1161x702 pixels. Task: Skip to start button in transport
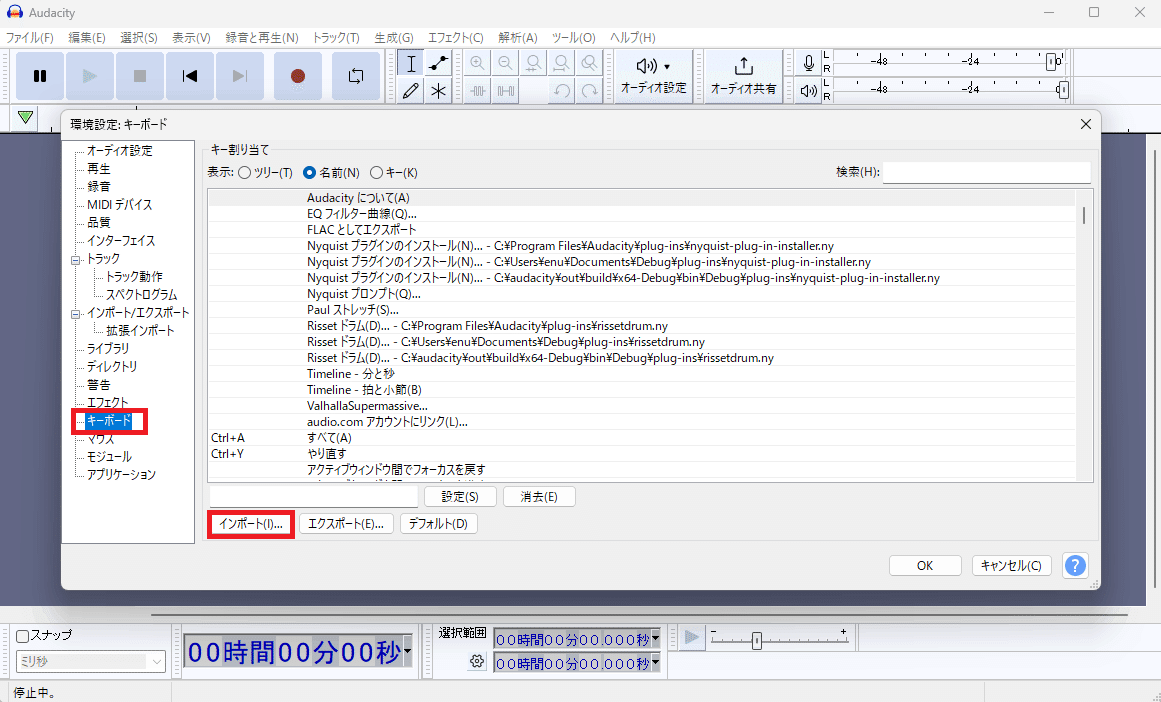190,76
